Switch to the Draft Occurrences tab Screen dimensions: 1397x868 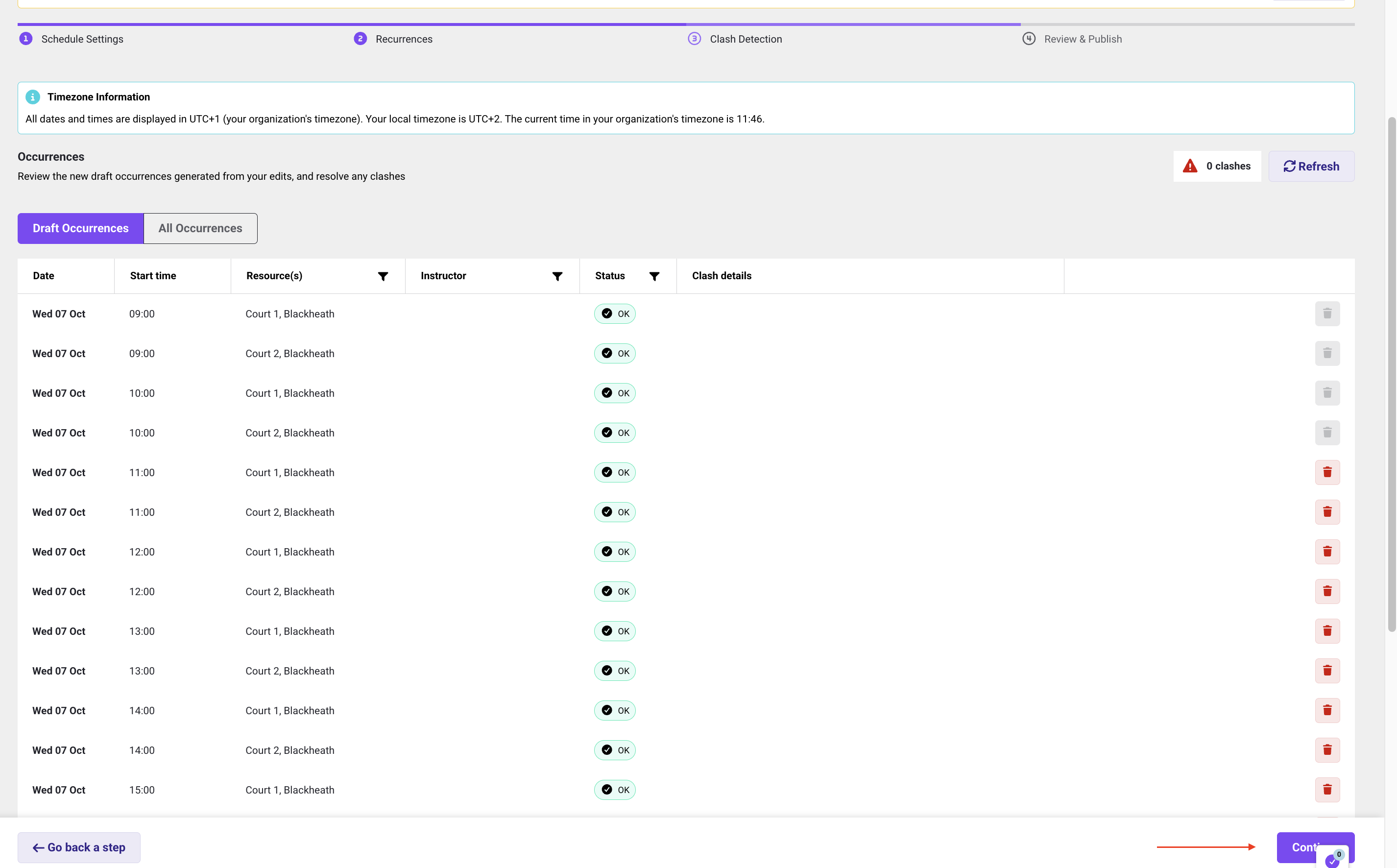[80, 228]
